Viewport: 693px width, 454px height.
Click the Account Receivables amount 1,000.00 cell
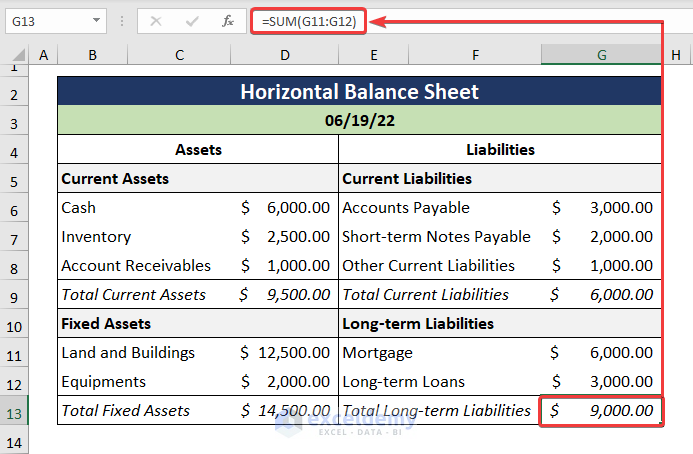click(x=285, y=265)
